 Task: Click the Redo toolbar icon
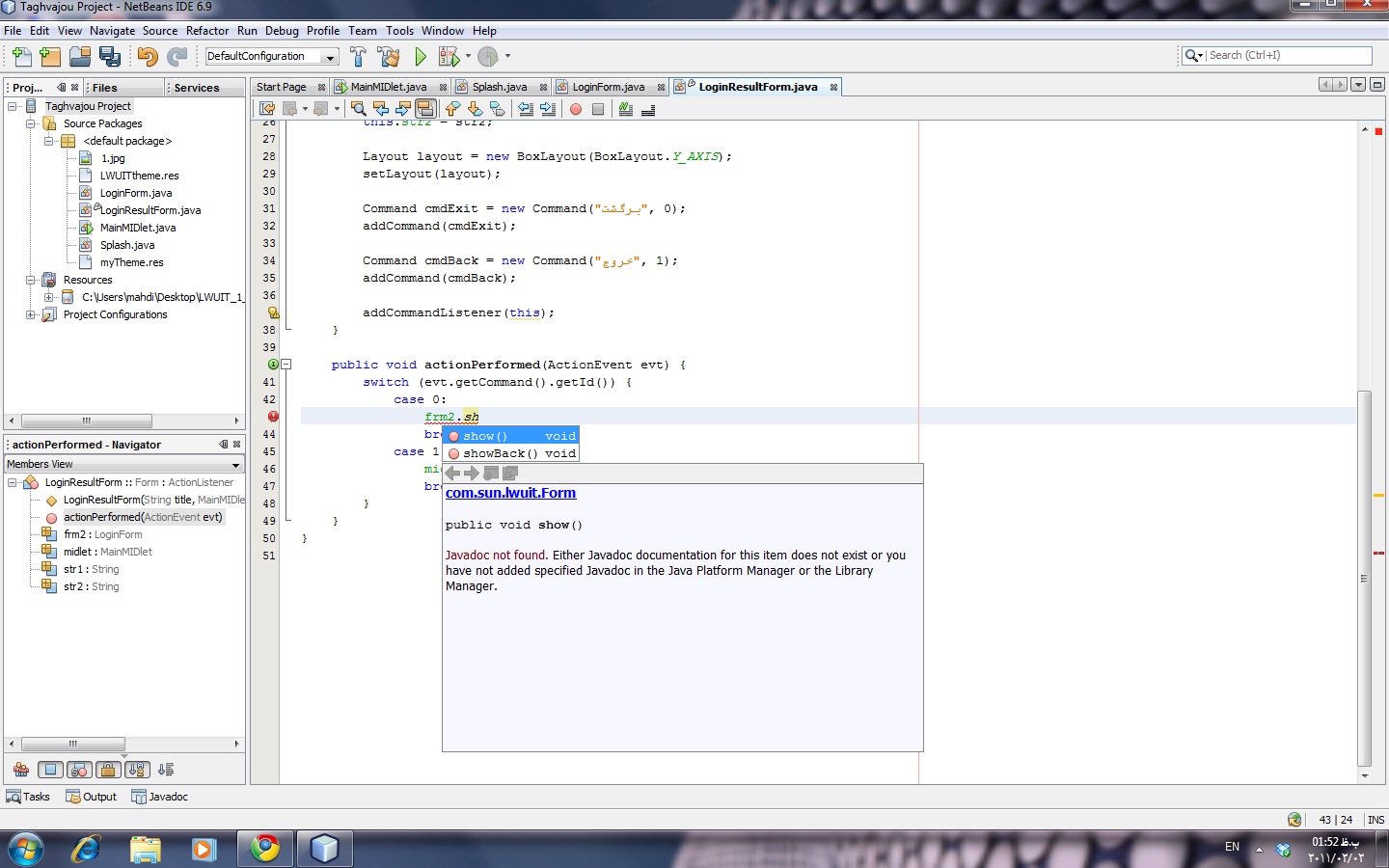click(177, 57)
